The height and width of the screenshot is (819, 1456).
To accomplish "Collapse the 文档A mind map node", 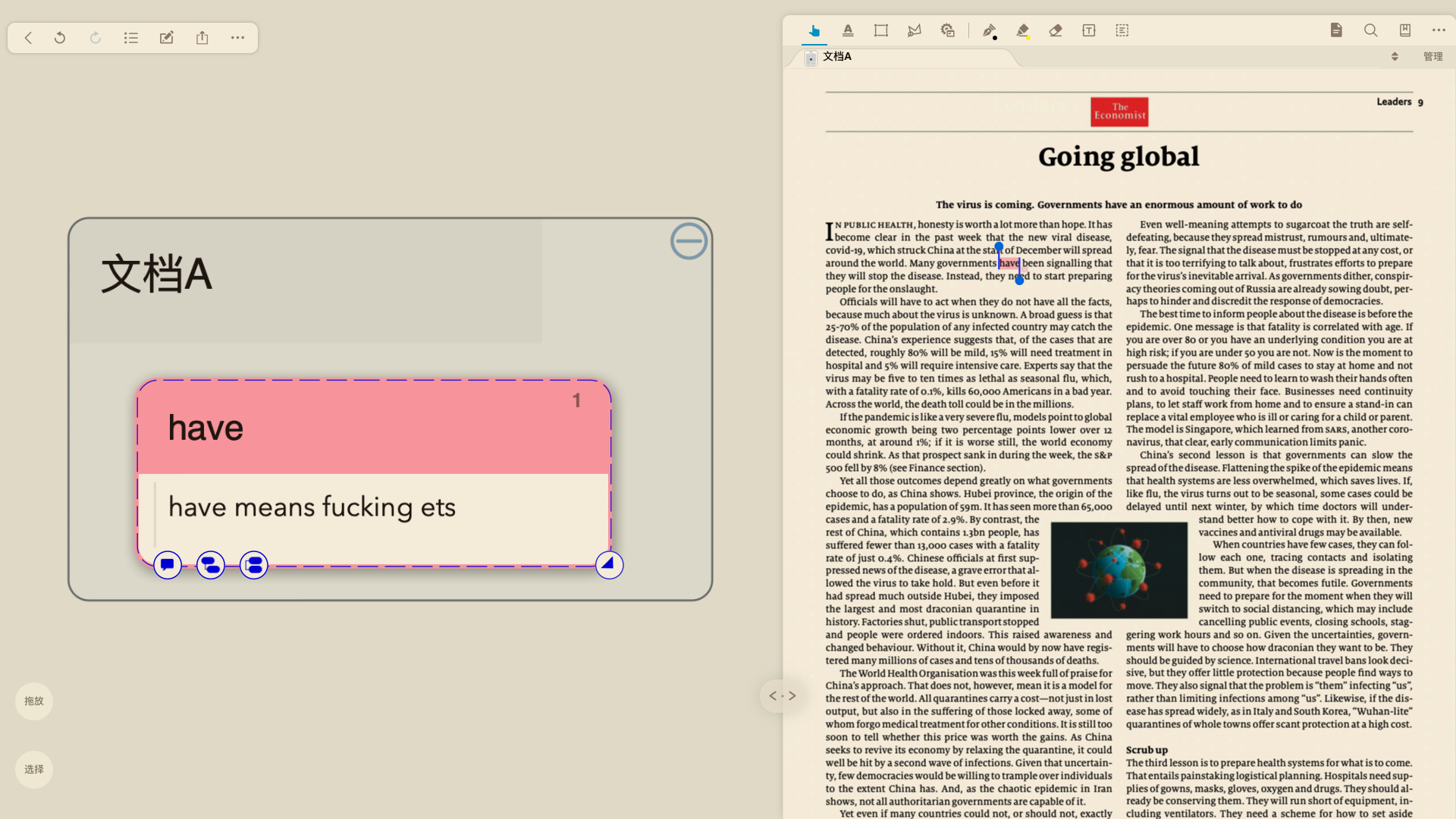I will pos(689,242).
